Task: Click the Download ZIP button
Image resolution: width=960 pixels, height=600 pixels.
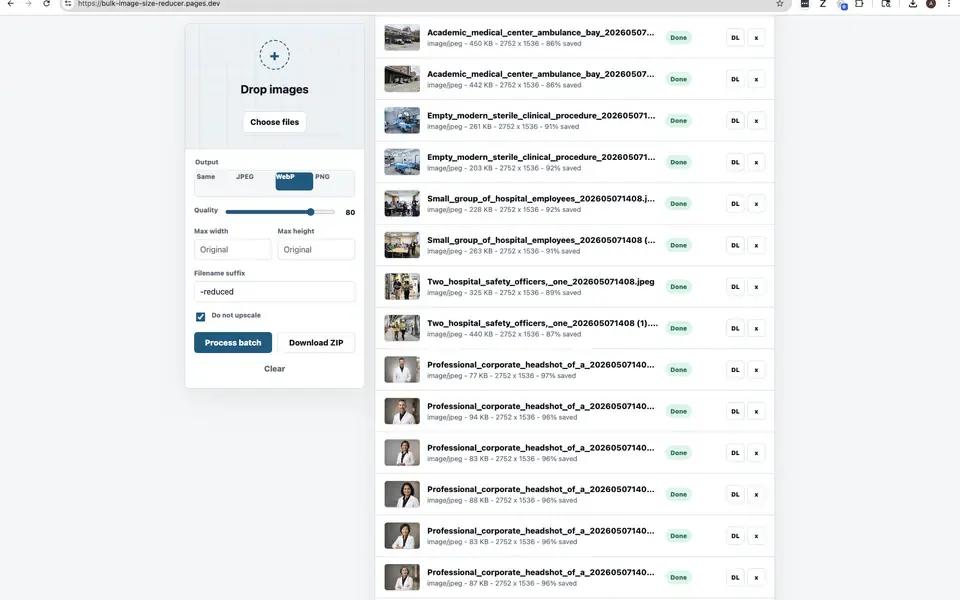Action: (316, 343)
